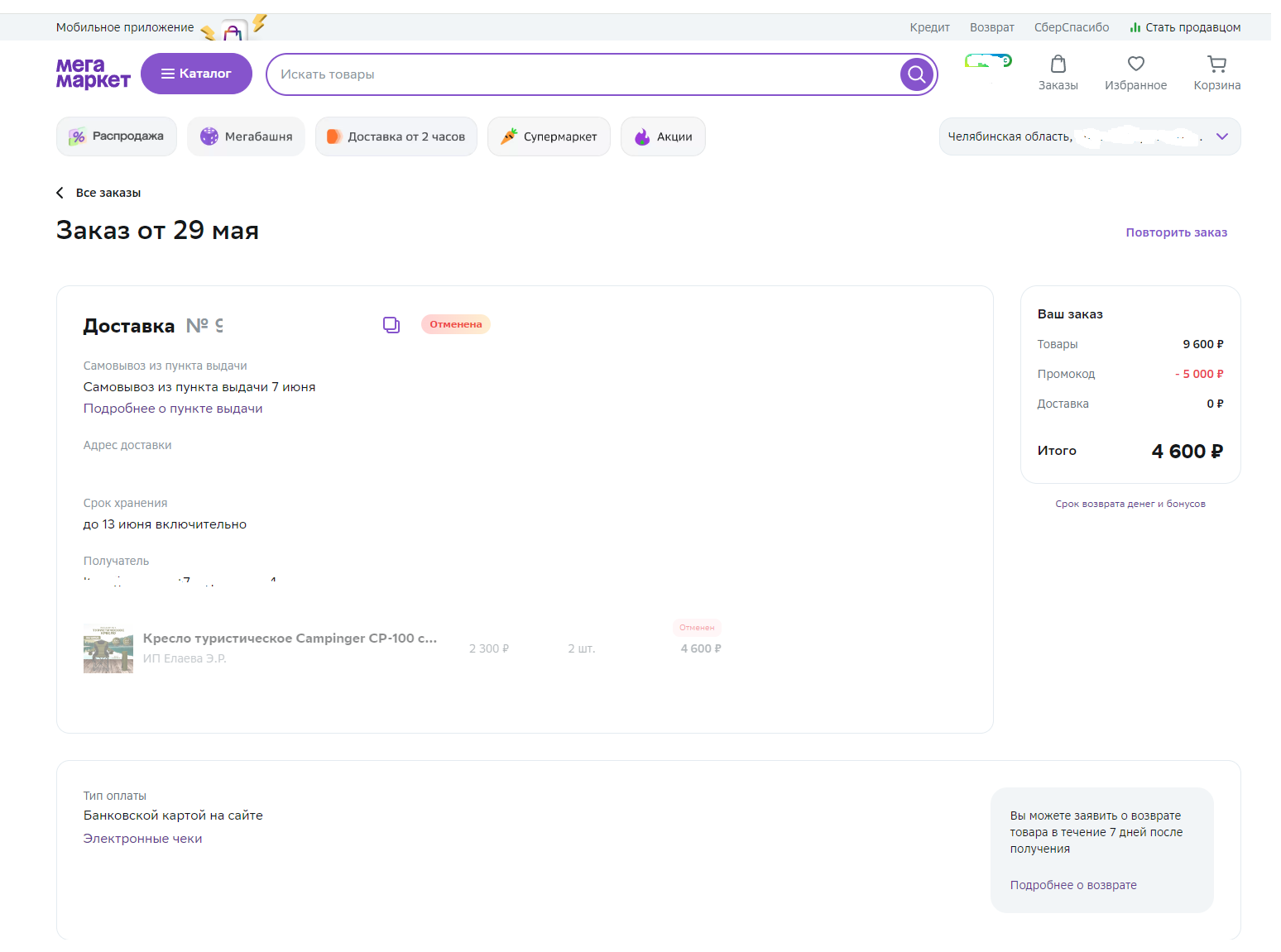
Task: Open Подробнее о пункте выдачи
Action: (173, 409)
